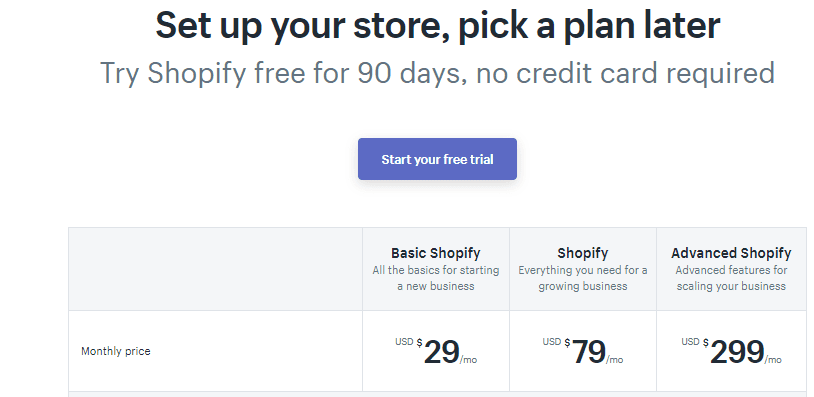Click 'Advanced features for scaling' description
This screenshot has width=814, height=397.
pos(731,278)
